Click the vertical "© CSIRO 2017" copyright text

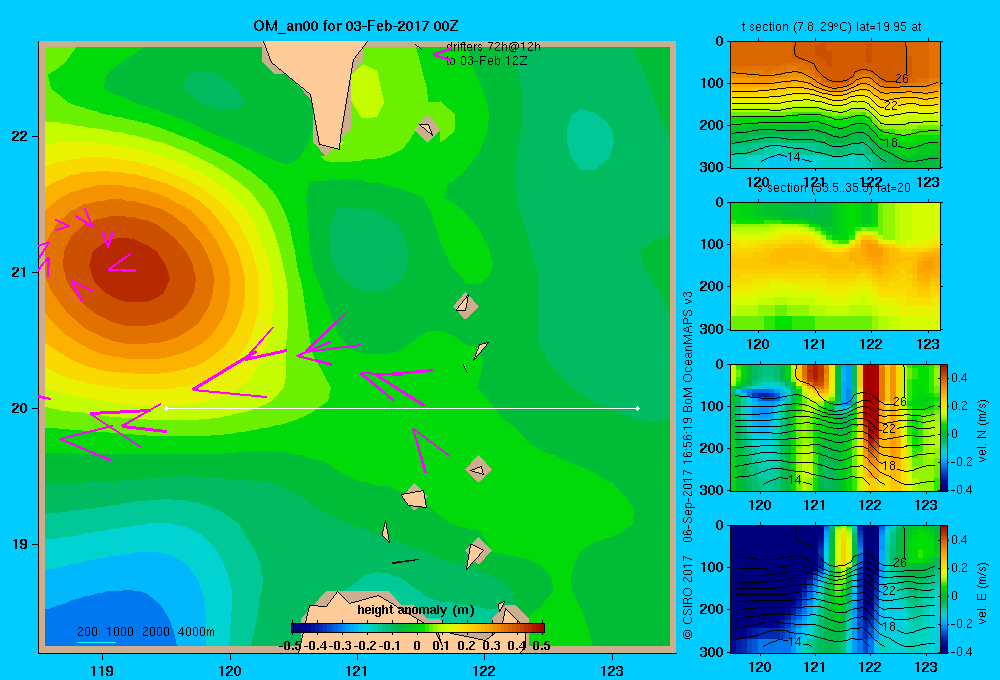tap(688, 597)
